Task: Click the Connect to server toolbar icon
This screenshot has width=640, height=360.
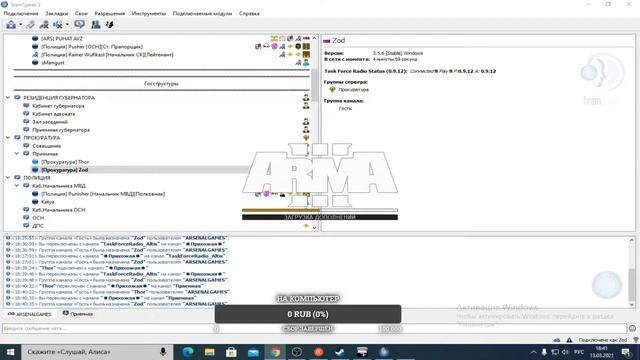Action: 11,25
